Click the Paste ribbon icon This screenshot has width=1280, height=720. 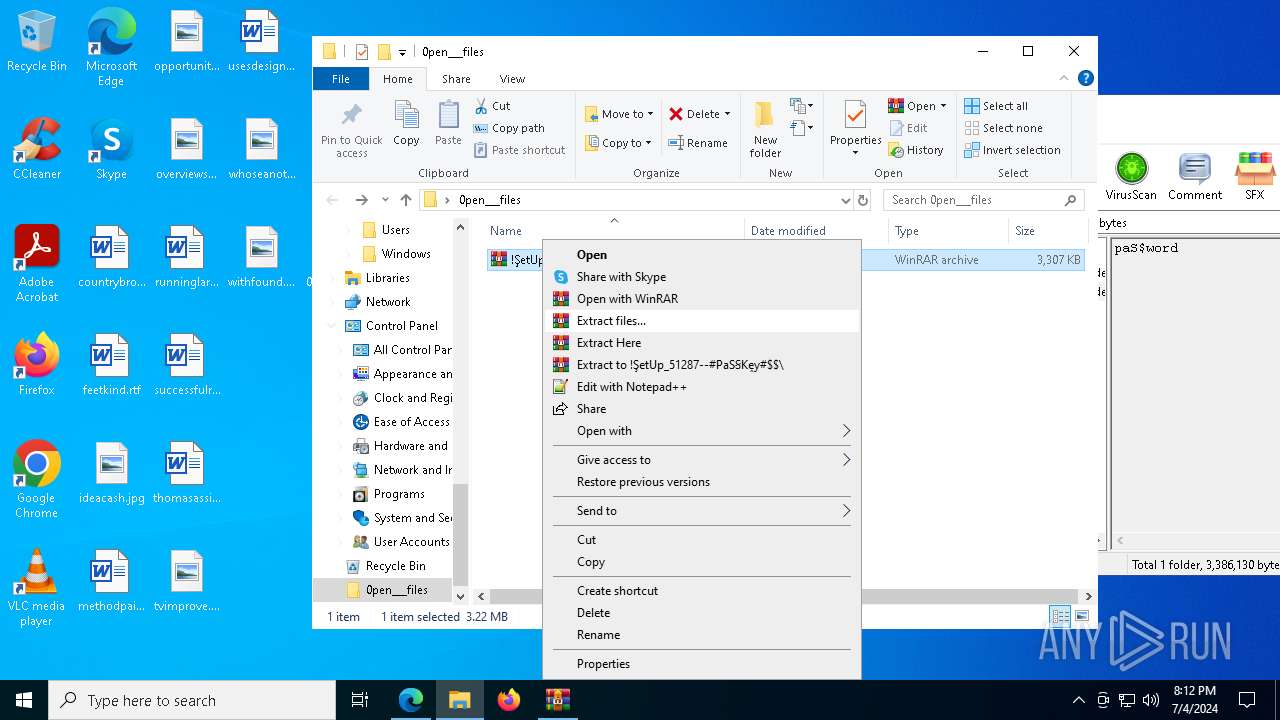pyautogui.click(x=448, y=124)
